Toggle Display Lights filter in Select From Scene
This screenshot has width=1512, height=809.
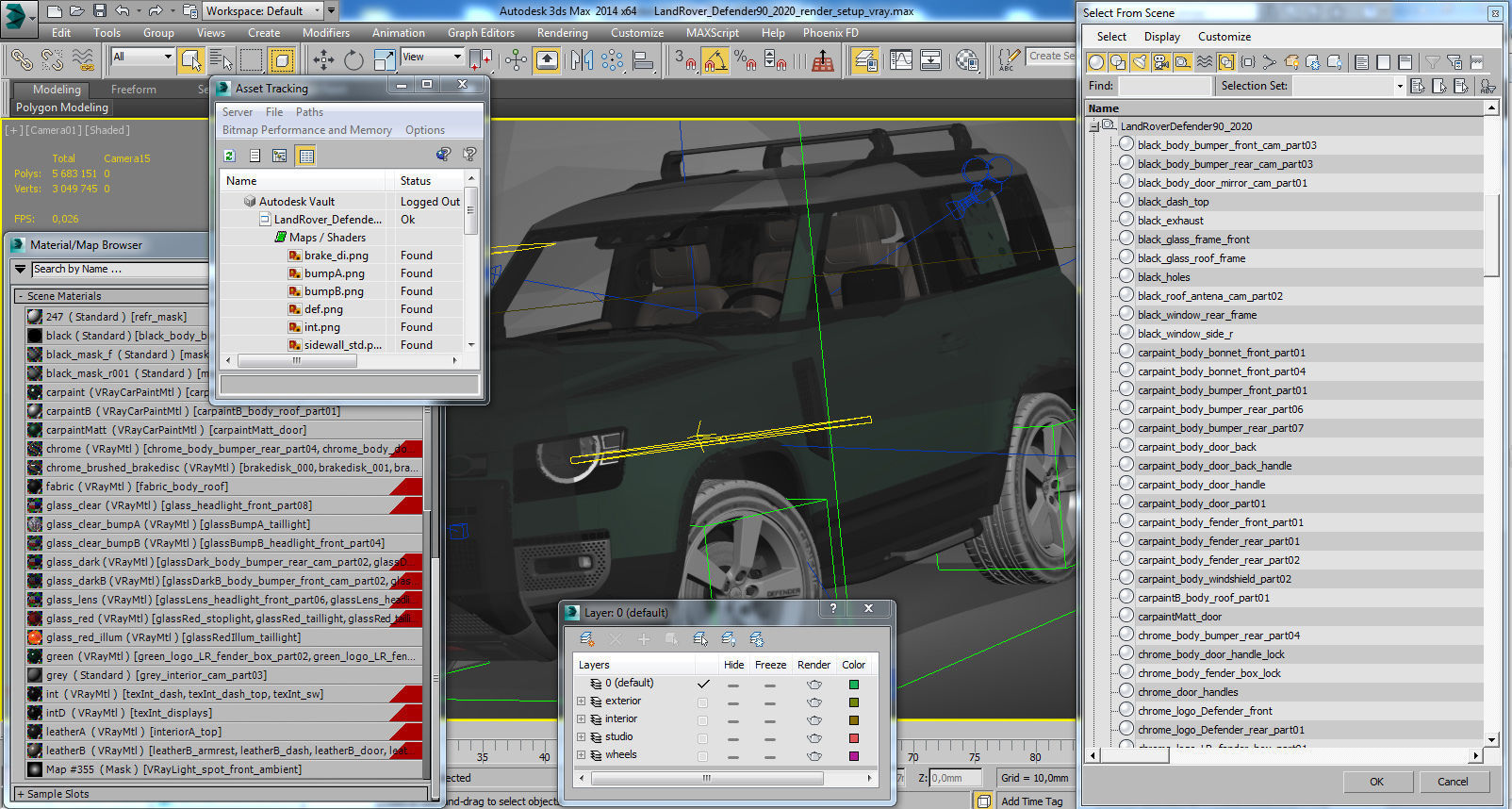1140,62
